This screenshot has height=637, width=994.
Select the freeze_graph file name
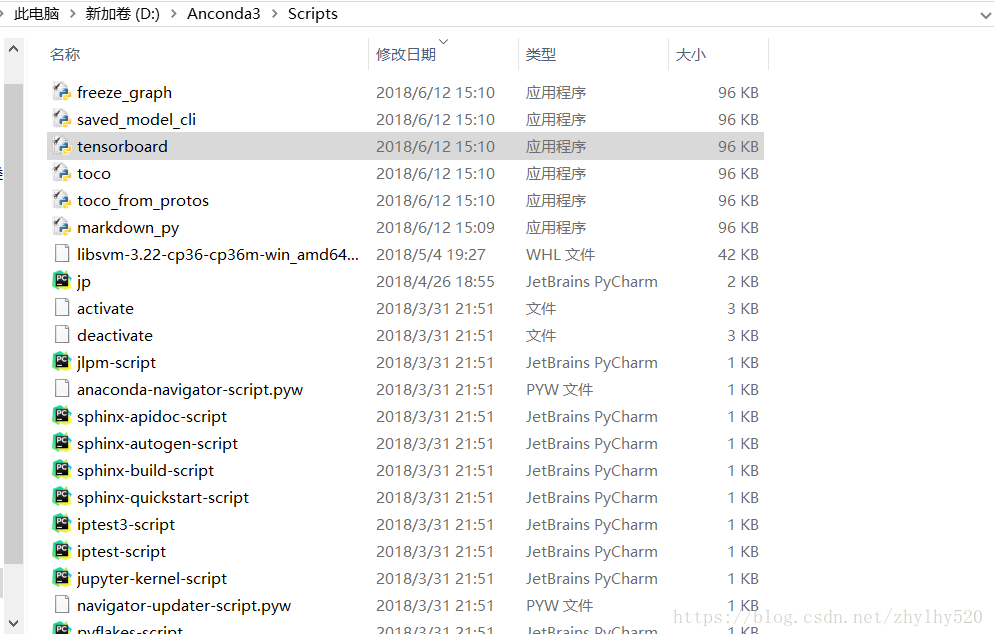point(124,93)
